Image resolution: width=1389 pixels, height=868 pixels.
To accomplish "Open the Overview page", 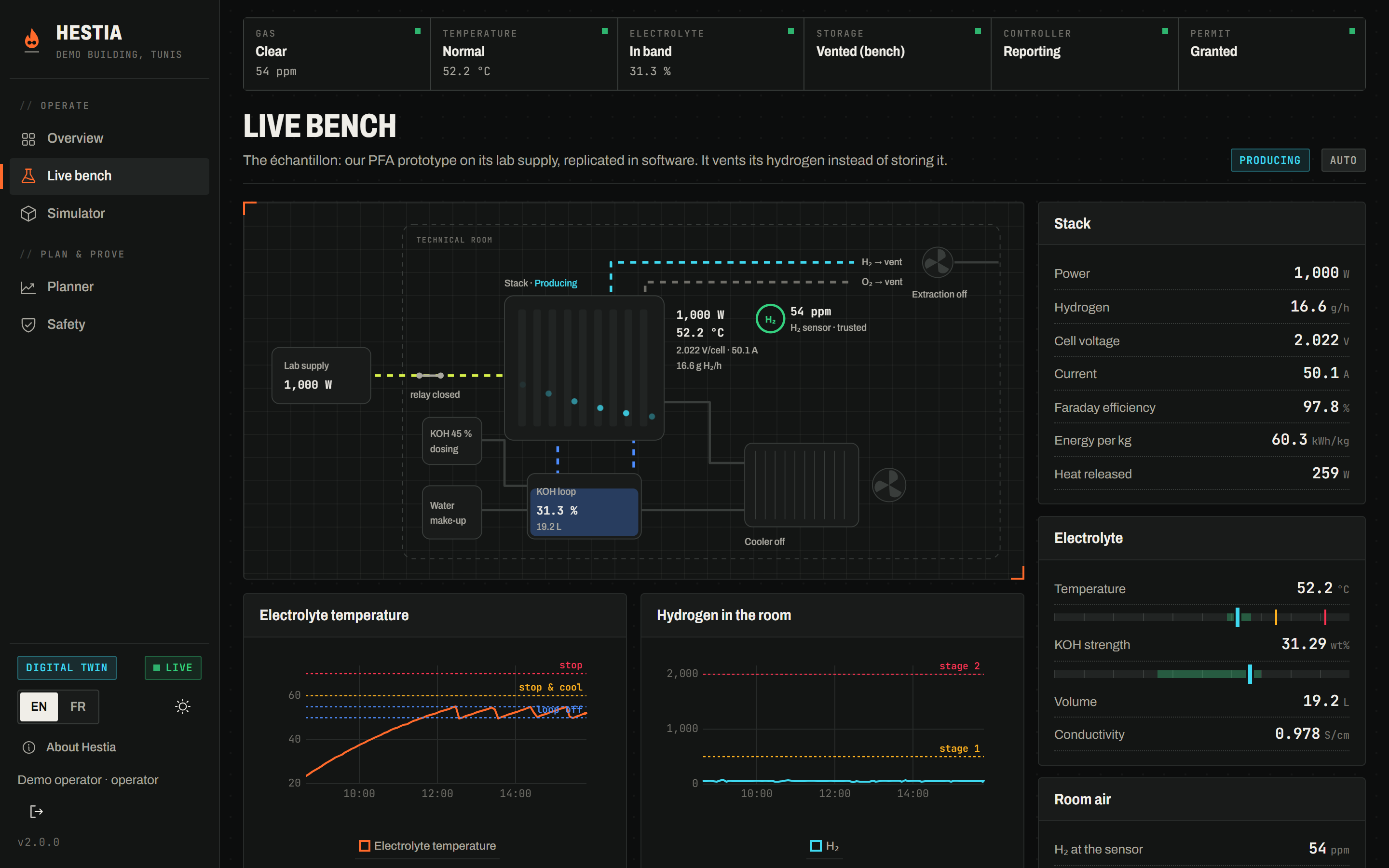I will pos(109,138).
